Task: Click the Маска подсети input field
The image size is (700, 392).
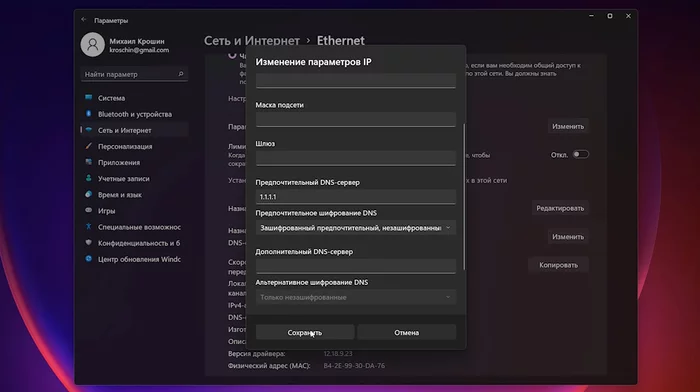Action: click(x=355, y=119)
